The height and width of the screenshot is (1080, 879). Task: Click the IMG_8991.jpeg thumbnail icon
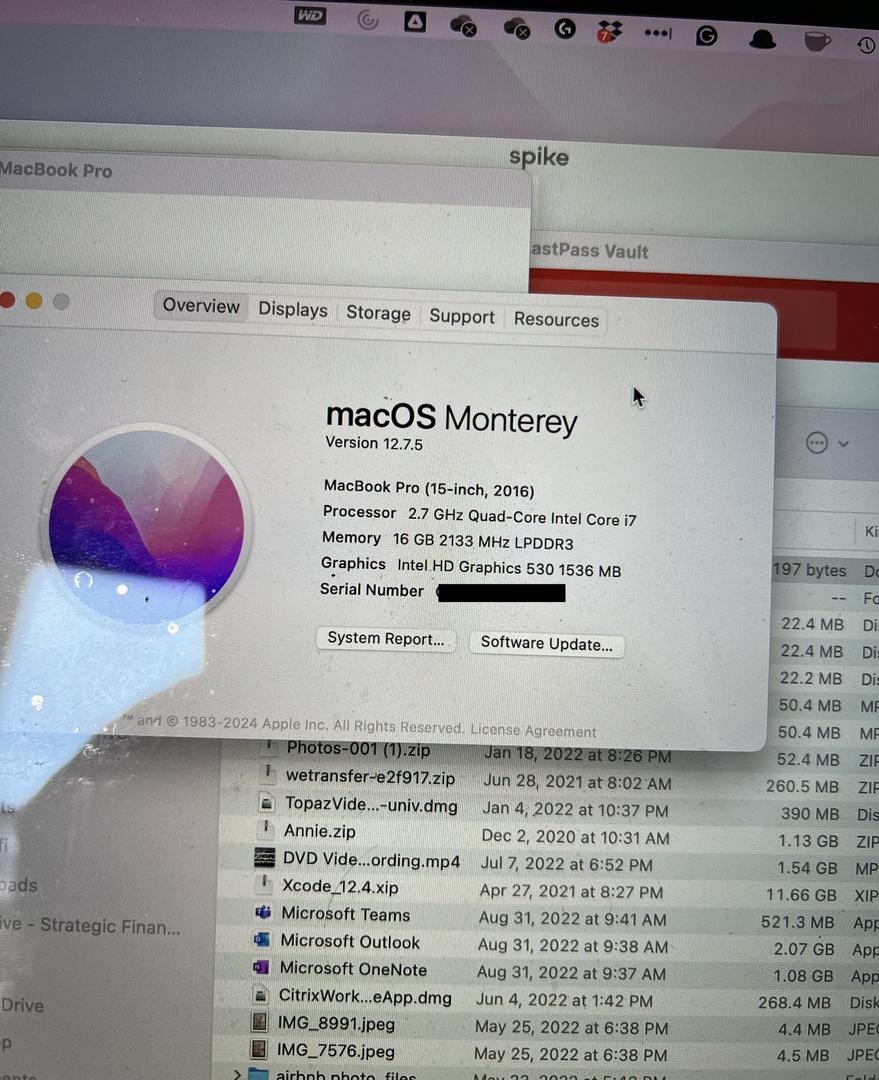click(x=260, y=1021)
